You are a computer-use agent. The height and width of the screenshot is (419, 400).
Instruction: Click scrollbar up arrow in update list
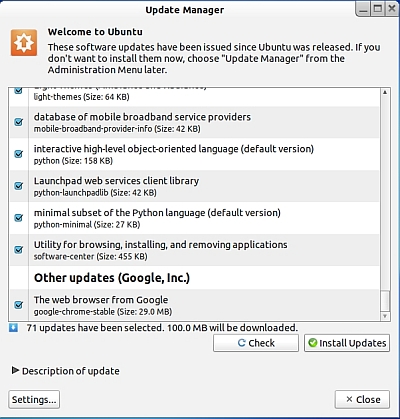coord(385,92)
